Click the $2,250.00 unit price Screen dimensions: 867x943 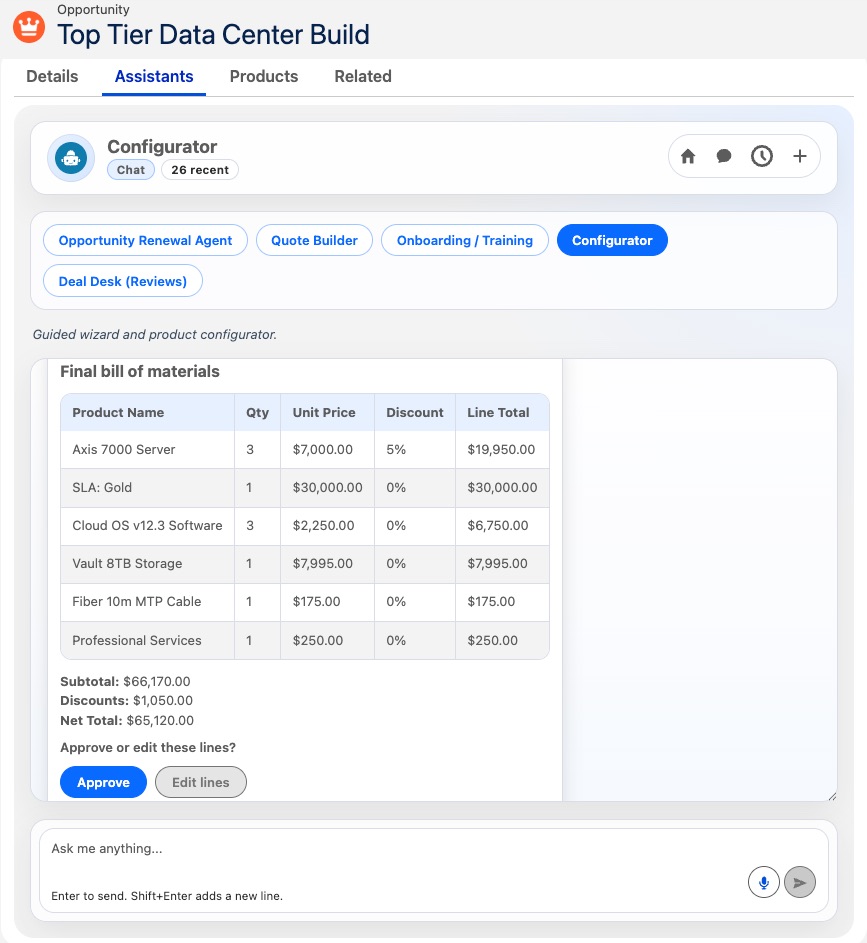tap(327, 526)
